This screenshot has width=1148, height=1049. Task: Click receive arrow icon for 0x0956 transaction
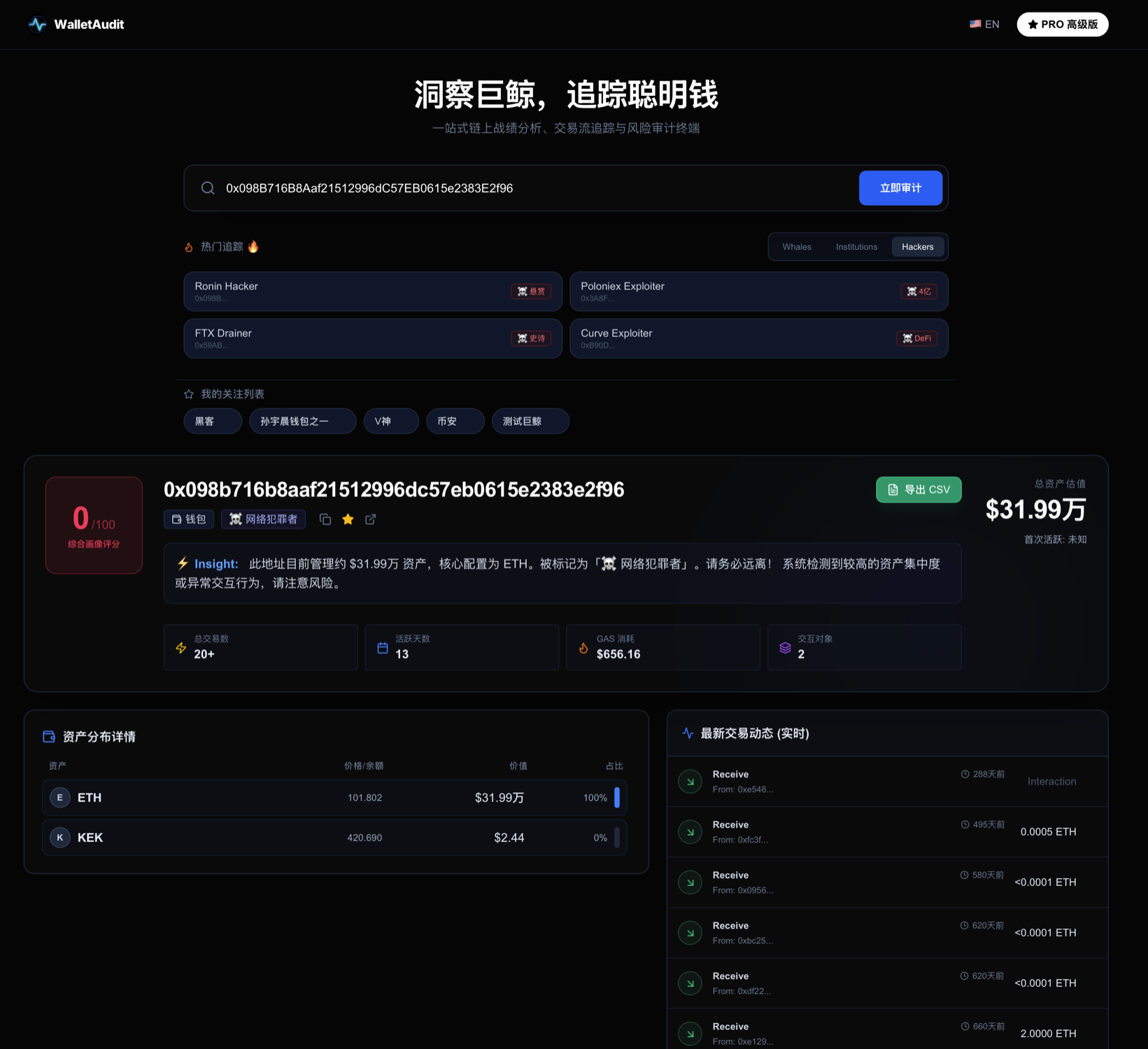pyautogui.click(x=690, y=882)
